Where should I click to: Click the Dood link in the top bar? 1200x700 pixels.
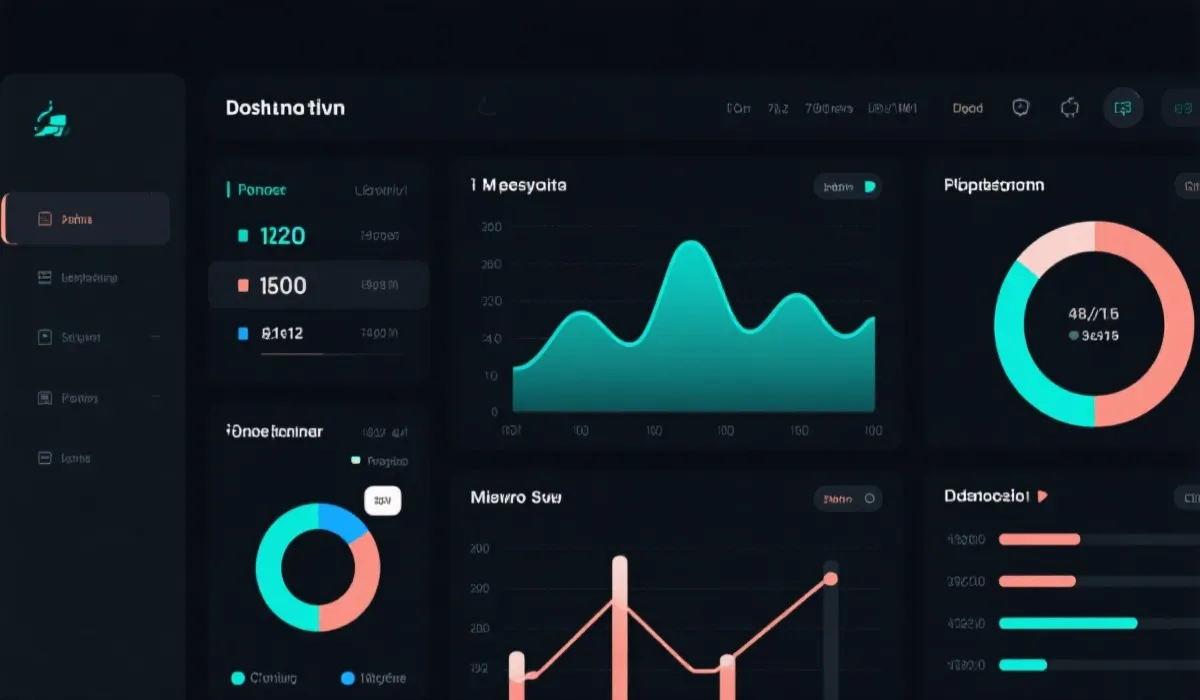967,108
